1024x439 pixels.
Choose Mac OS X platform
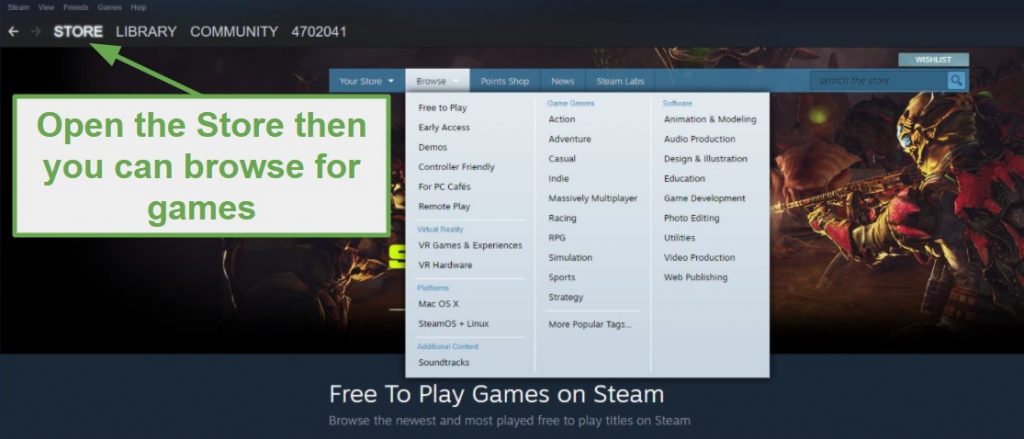point(438,304)
